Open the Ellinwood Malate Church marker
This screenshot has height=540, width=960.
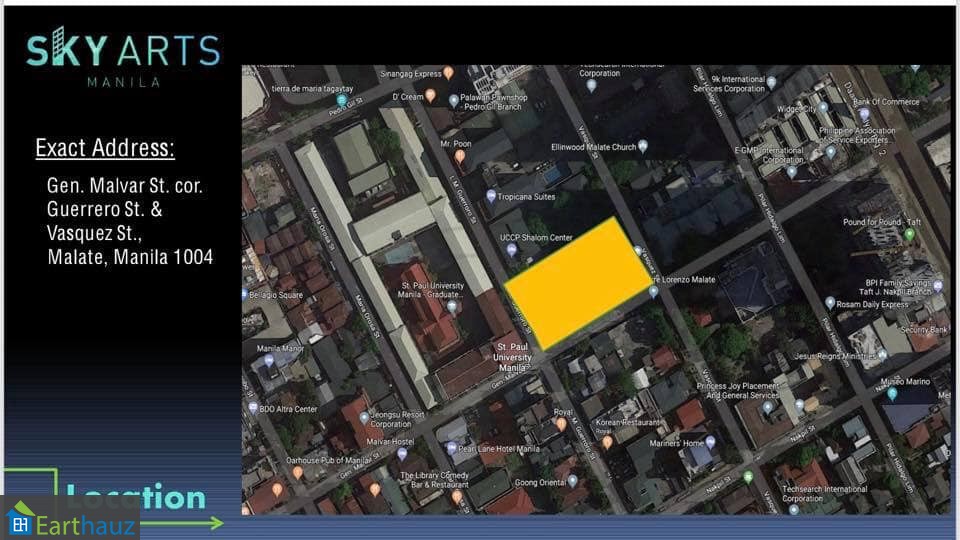click(x=642, y=146)
